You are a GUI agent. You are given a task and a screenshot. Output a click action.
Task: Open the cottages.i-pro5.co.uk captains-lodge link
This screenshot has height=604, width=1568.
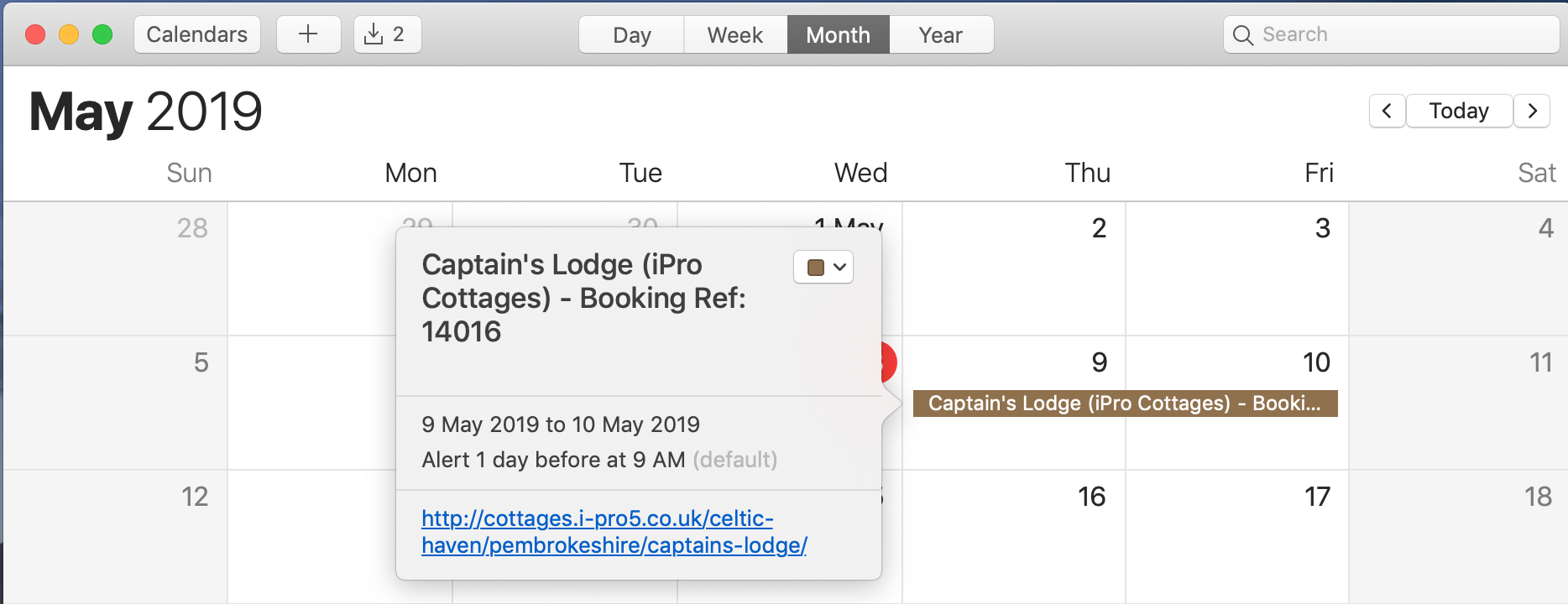coord(614,532)
